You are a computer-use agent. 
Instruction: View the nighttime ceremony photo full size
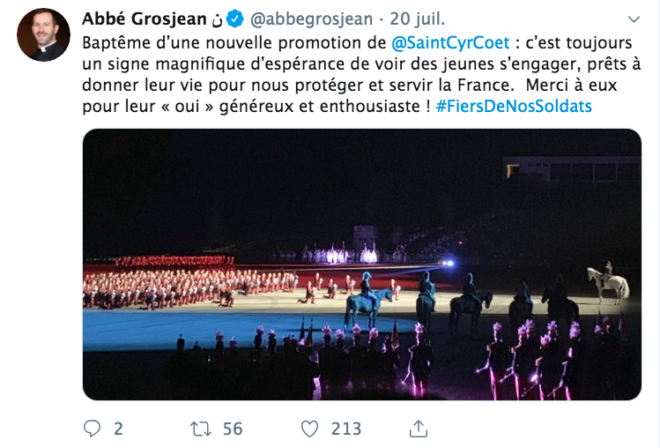click(x=362, y=264)
